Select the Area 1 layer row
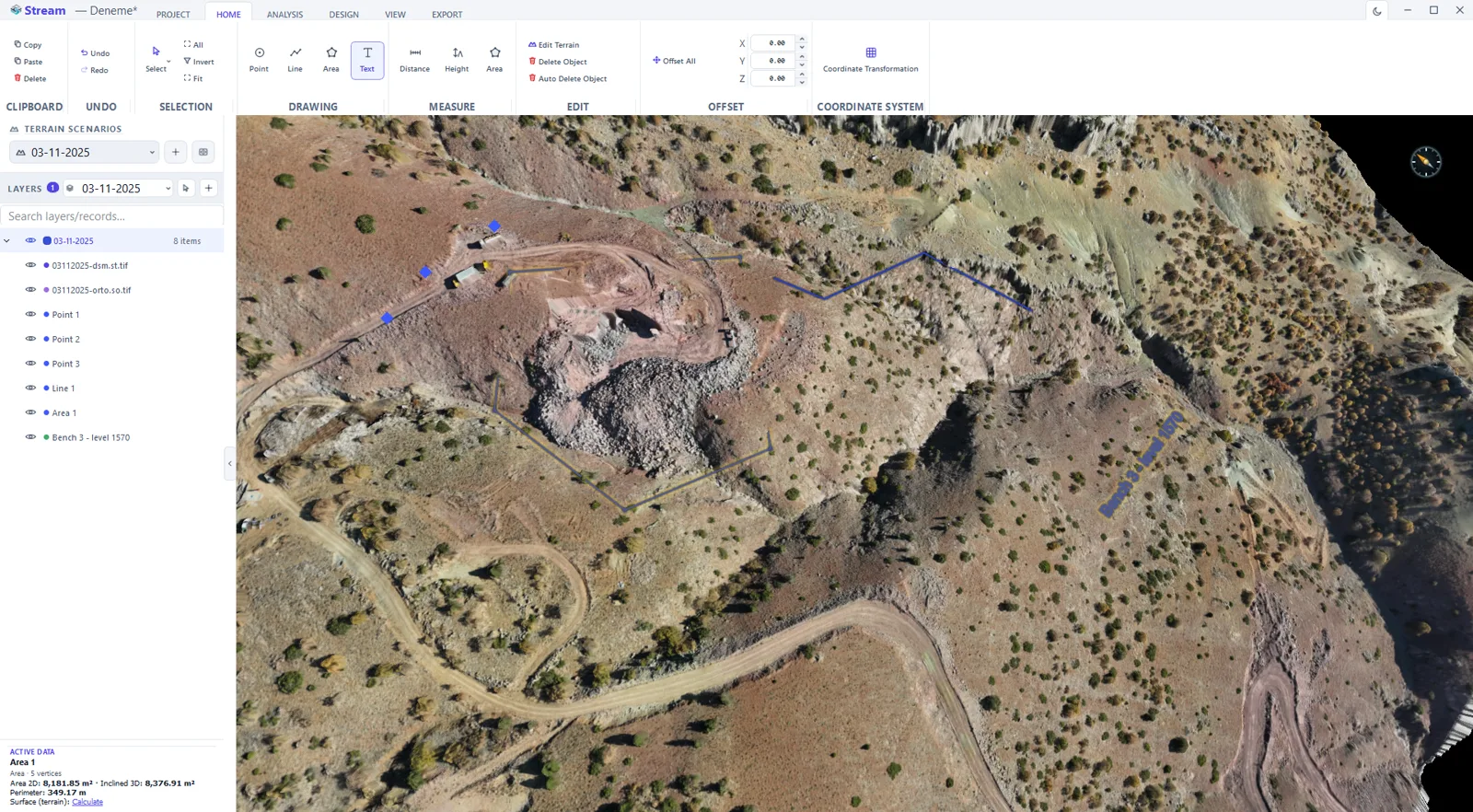The image size is (1473, 812). pyautogui.click(x=111, y=412)
